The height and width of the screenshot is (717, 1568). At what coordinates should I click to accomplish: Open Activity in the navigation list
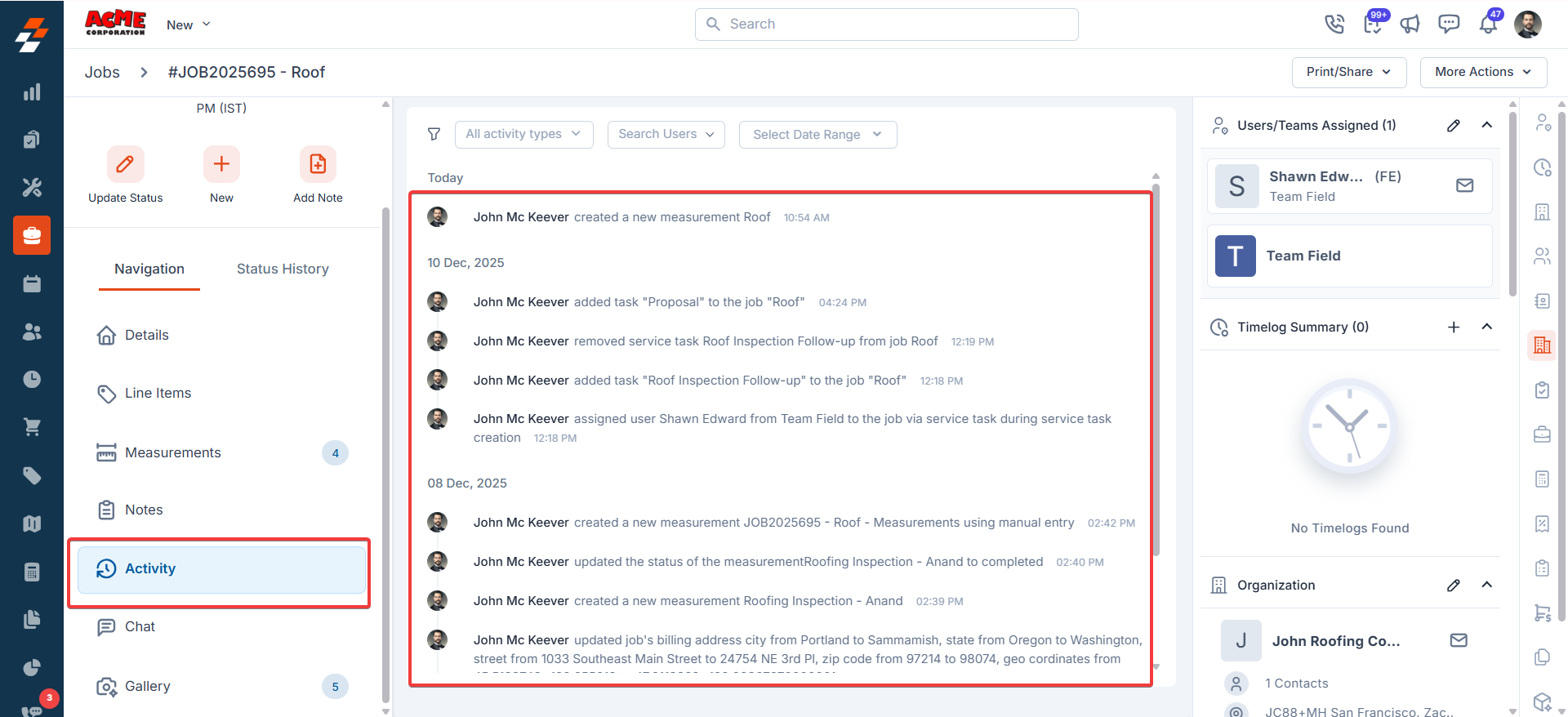click(221, 569)
